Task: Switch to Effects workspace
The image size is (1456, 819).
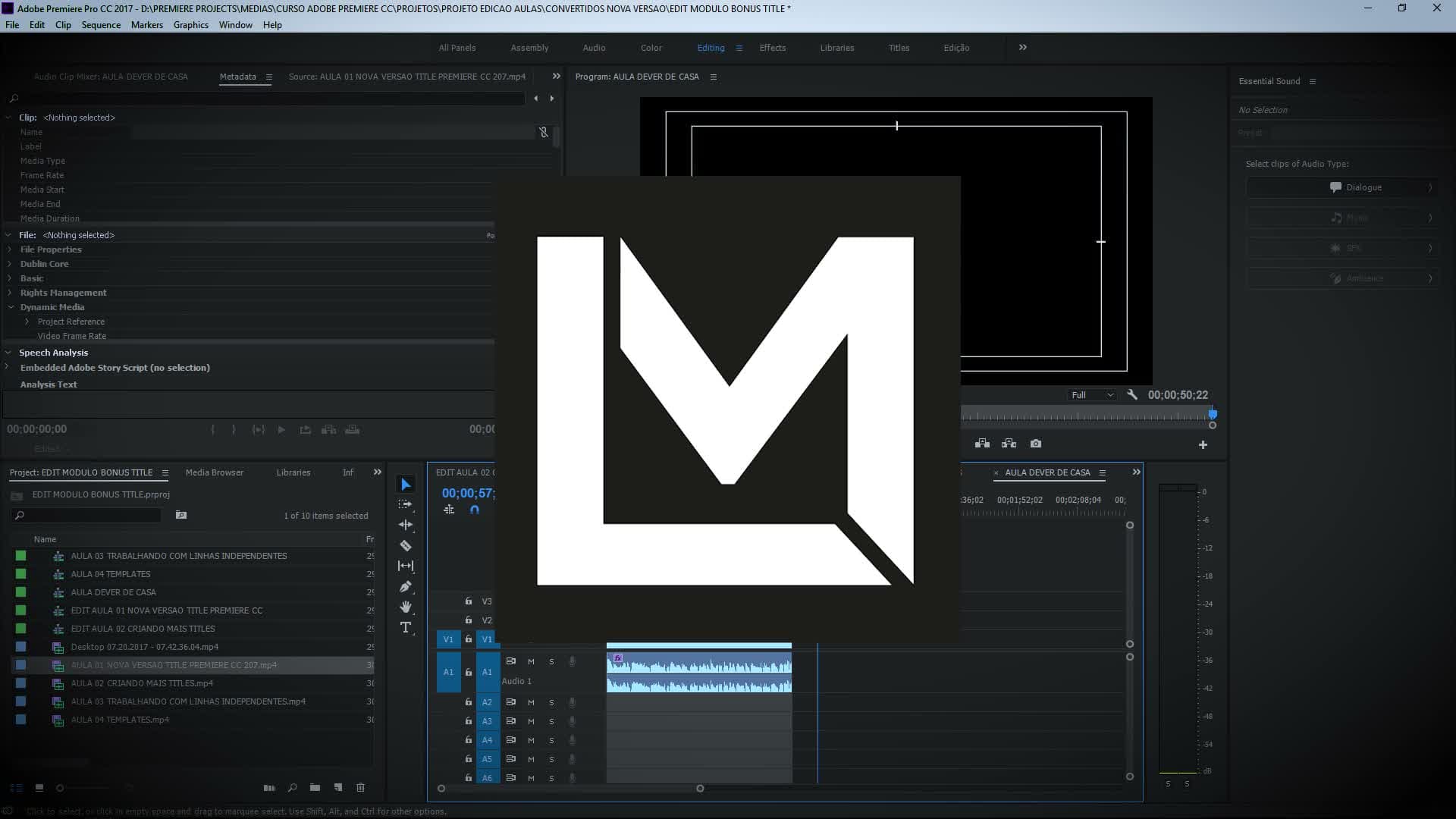Action: coord(772,48)
